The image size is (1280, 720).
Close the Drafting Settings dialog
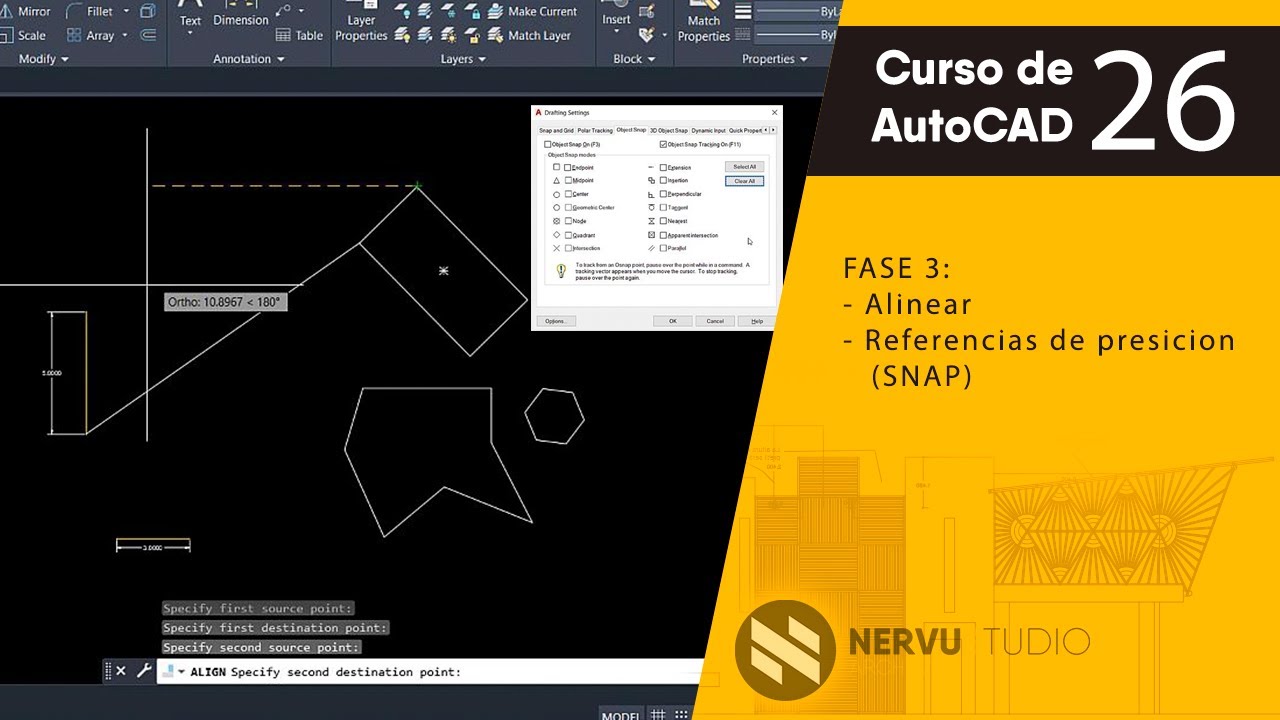(774, 112)
